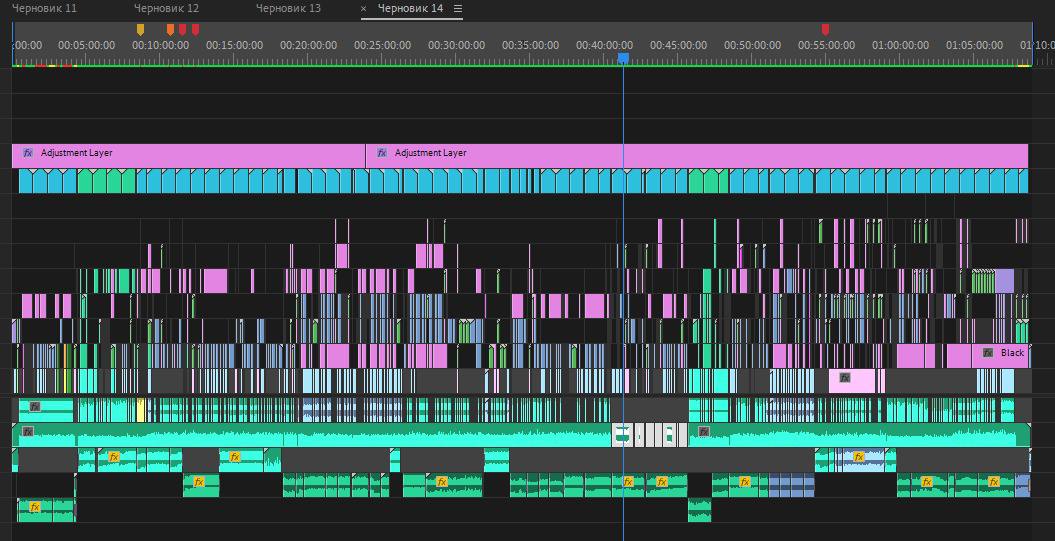1055x541 pixels.
Task: Click the fx badge on the audio clip right of the white clips
Action: coord(704,432)
